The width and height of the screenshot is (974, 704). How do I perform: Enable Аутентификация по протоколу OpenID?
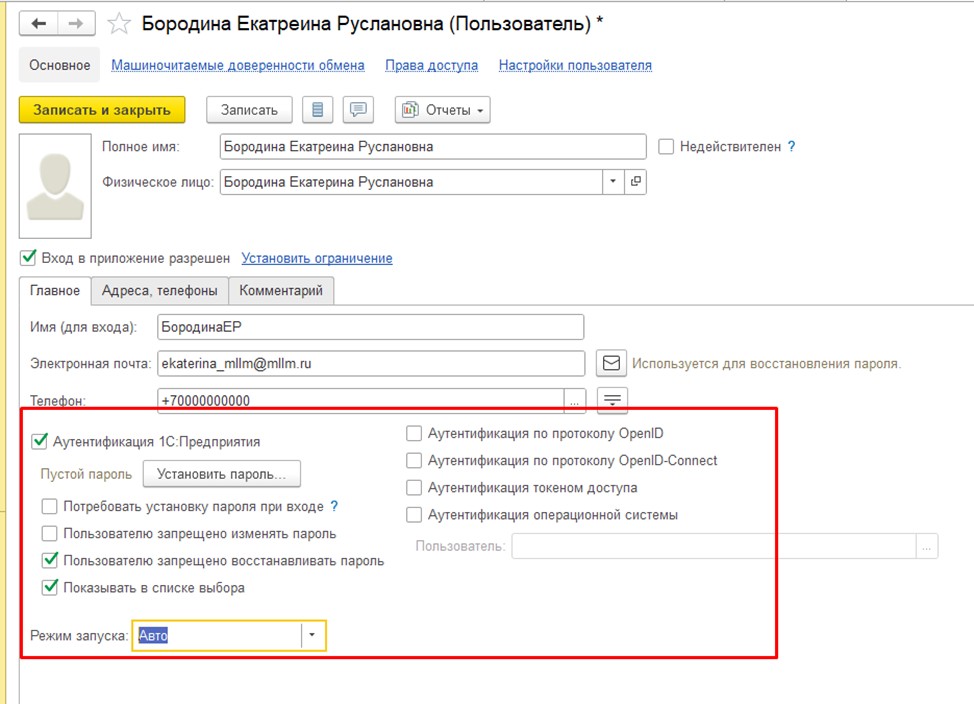[414, 433]
